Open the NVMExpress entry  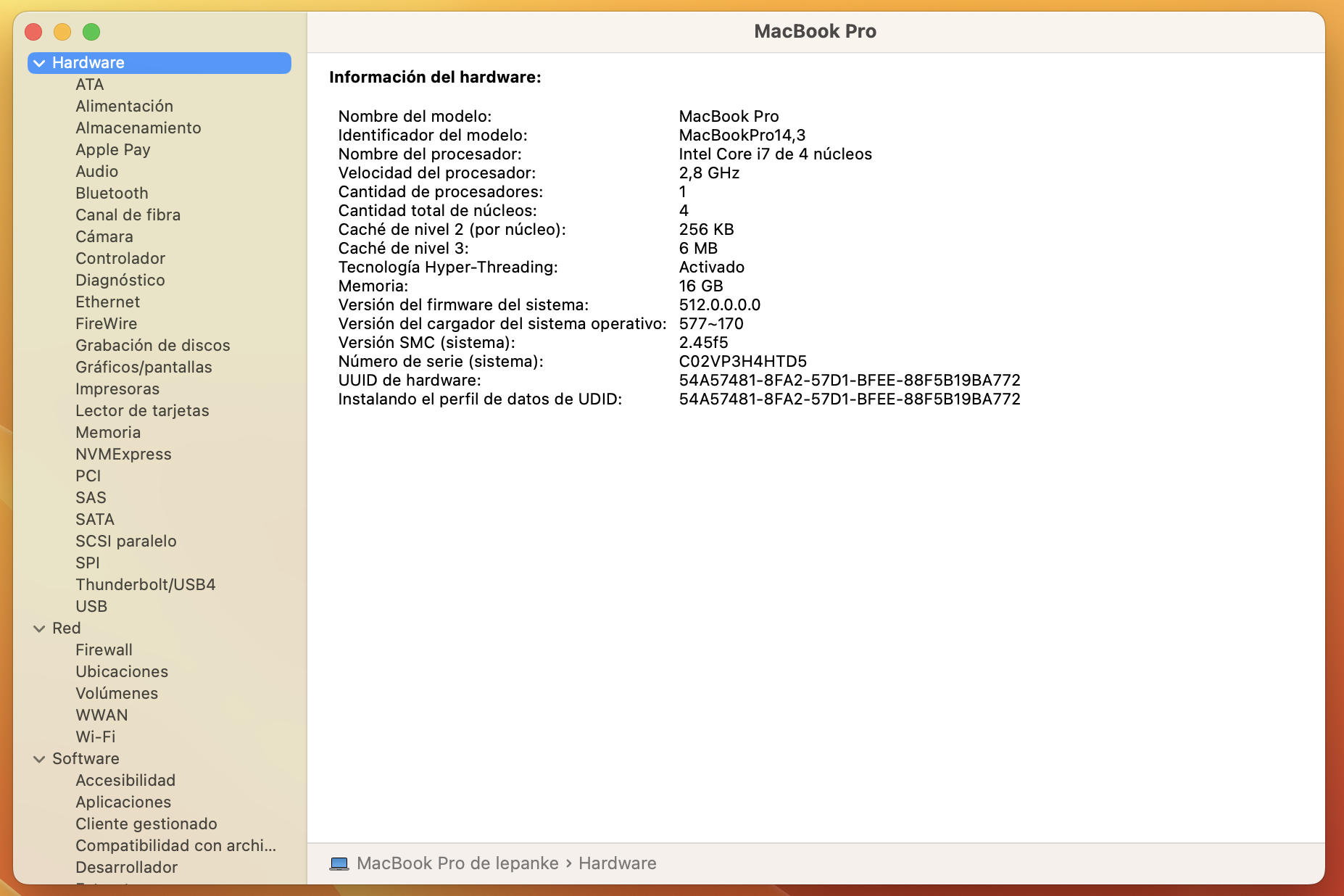pos(124,454)
